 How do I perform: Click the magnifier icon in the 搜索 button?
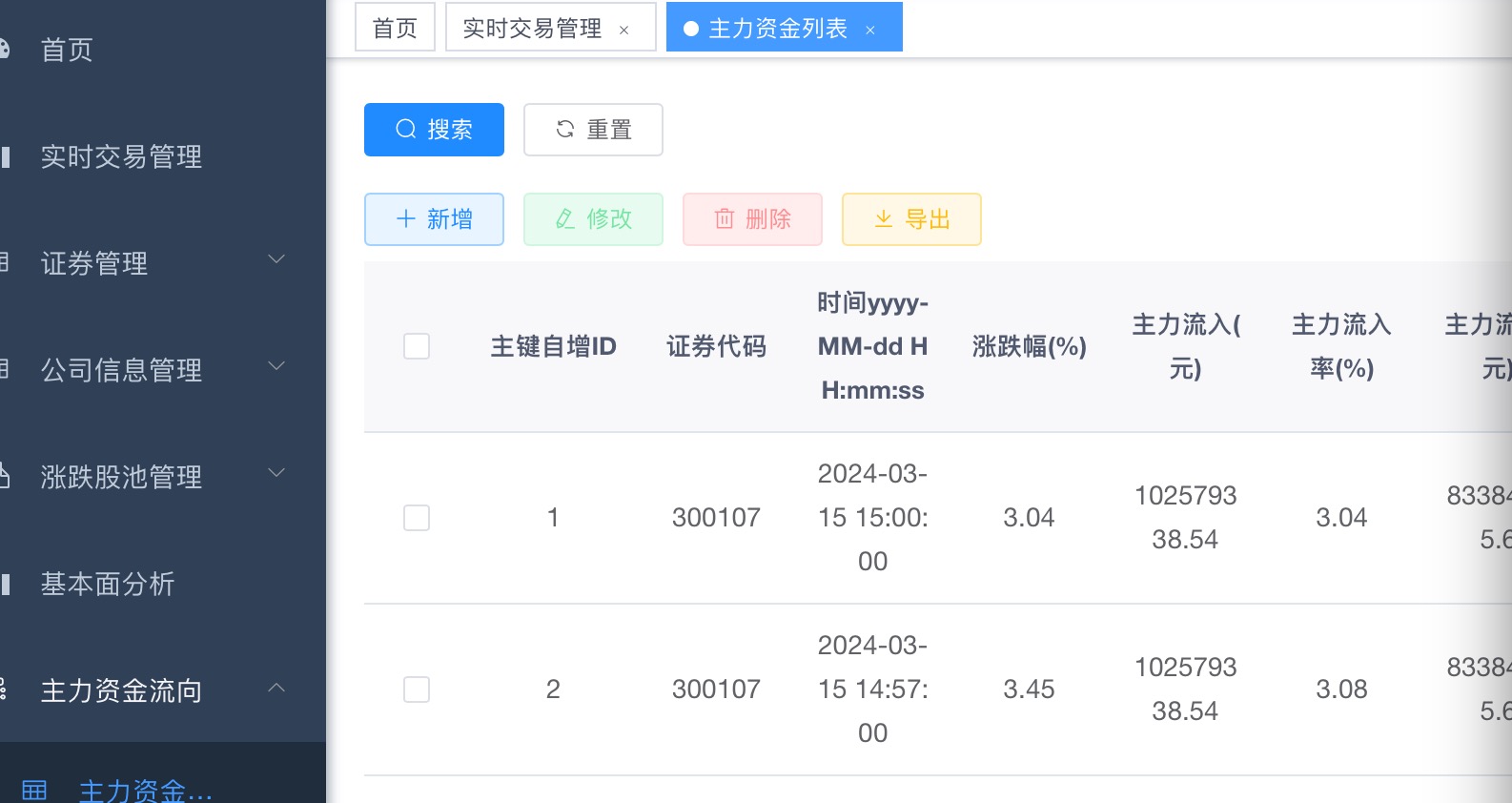[406, 129]
